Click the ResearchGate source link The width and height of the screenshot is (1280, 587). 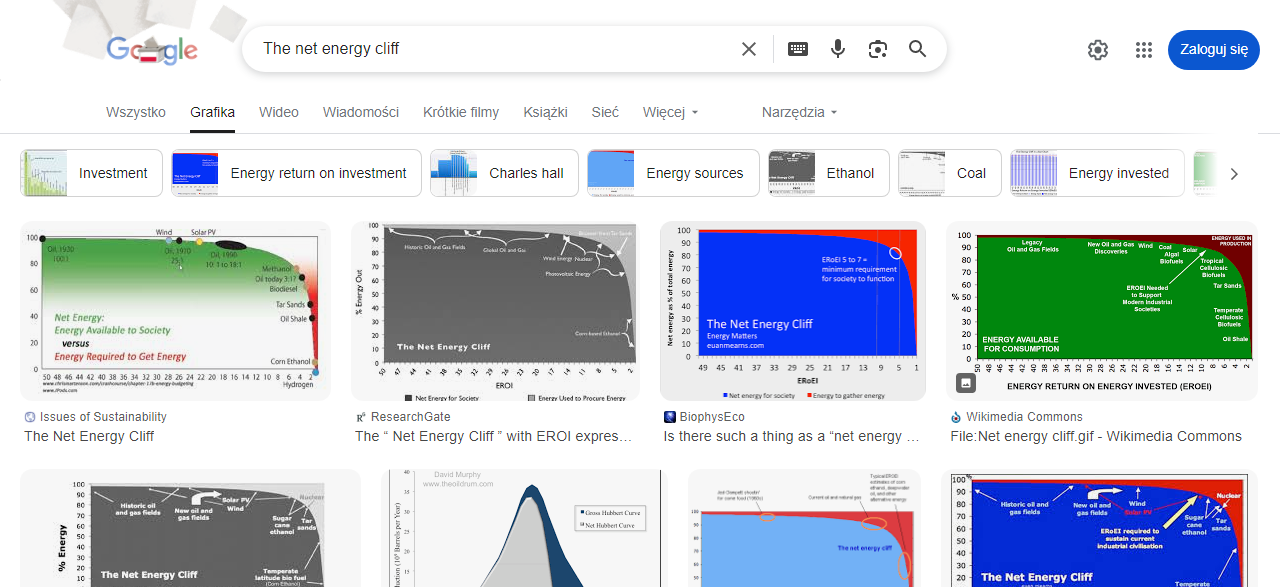[411, 417]
